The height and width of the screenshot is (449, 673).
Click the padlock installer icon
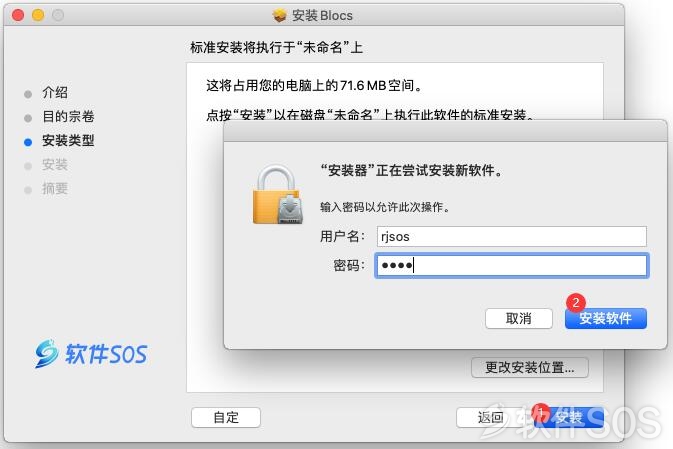(x=278, y=195)
